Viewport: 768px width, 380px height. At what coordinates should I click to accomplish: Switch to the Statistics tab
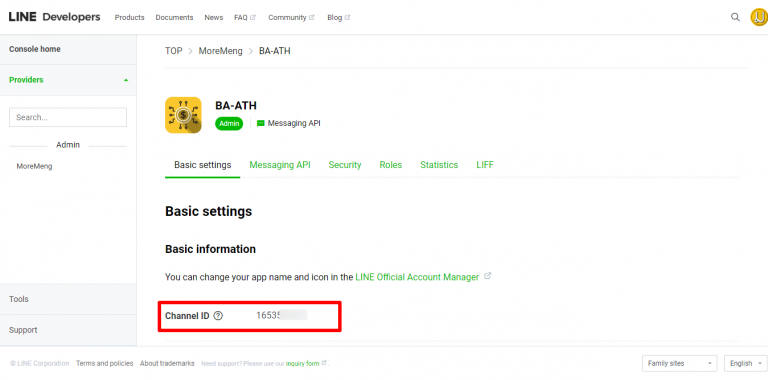click(x=439, y=165)
